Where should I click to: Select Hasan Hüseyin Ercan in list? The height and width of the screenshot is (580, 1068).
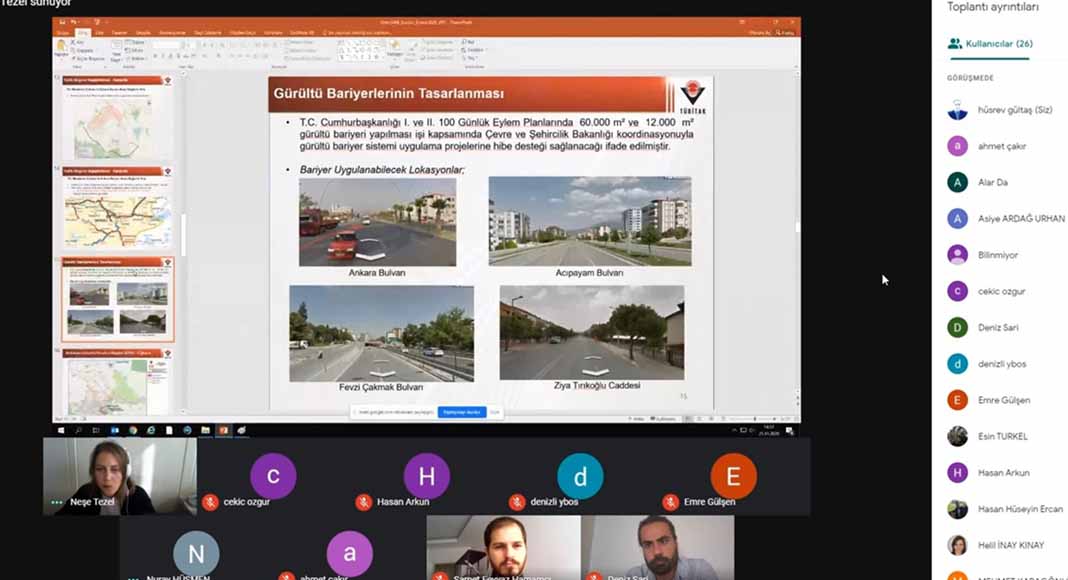[1007, 509]
